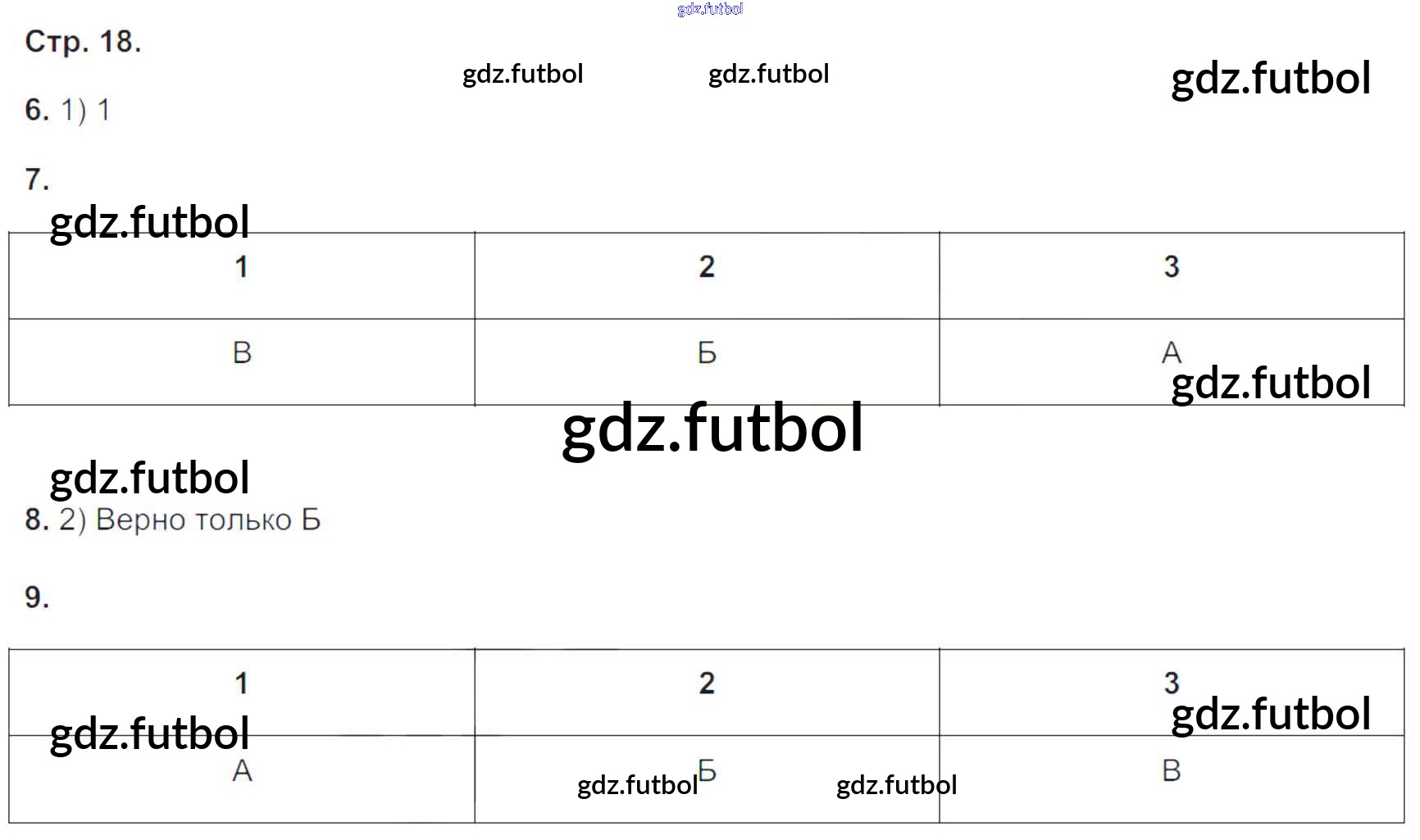Click header cell 1 in question 7 table
The height and width of the screenshot is (840, 1420).
tap(241, 267)
